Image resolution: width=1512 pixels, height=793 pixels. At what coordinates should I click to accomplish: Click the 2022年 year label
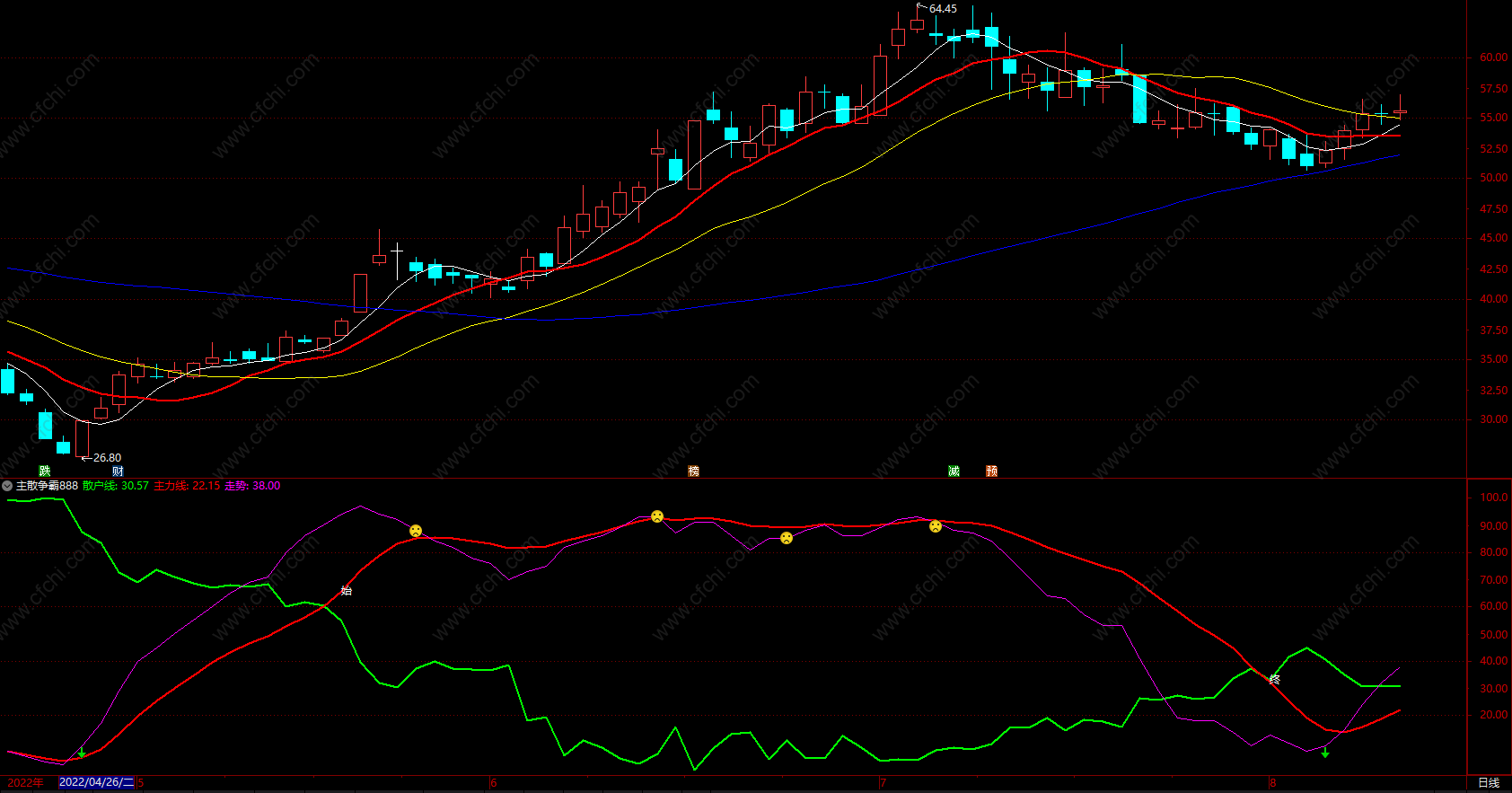[x=25, y=783]
